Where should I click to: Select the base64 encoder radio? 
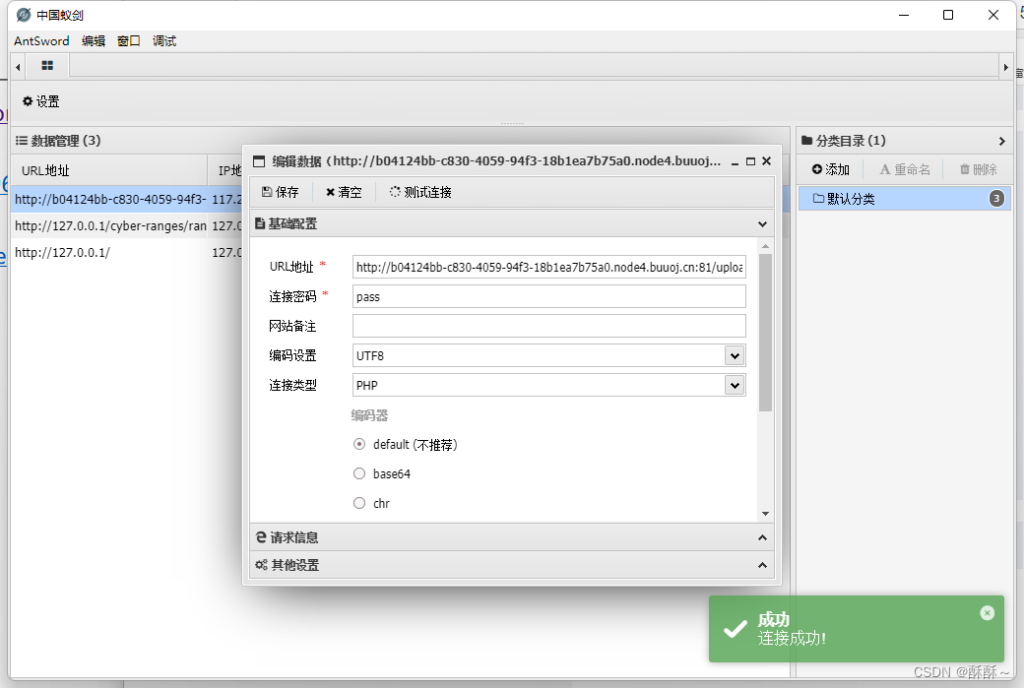[x=359, y=473]
